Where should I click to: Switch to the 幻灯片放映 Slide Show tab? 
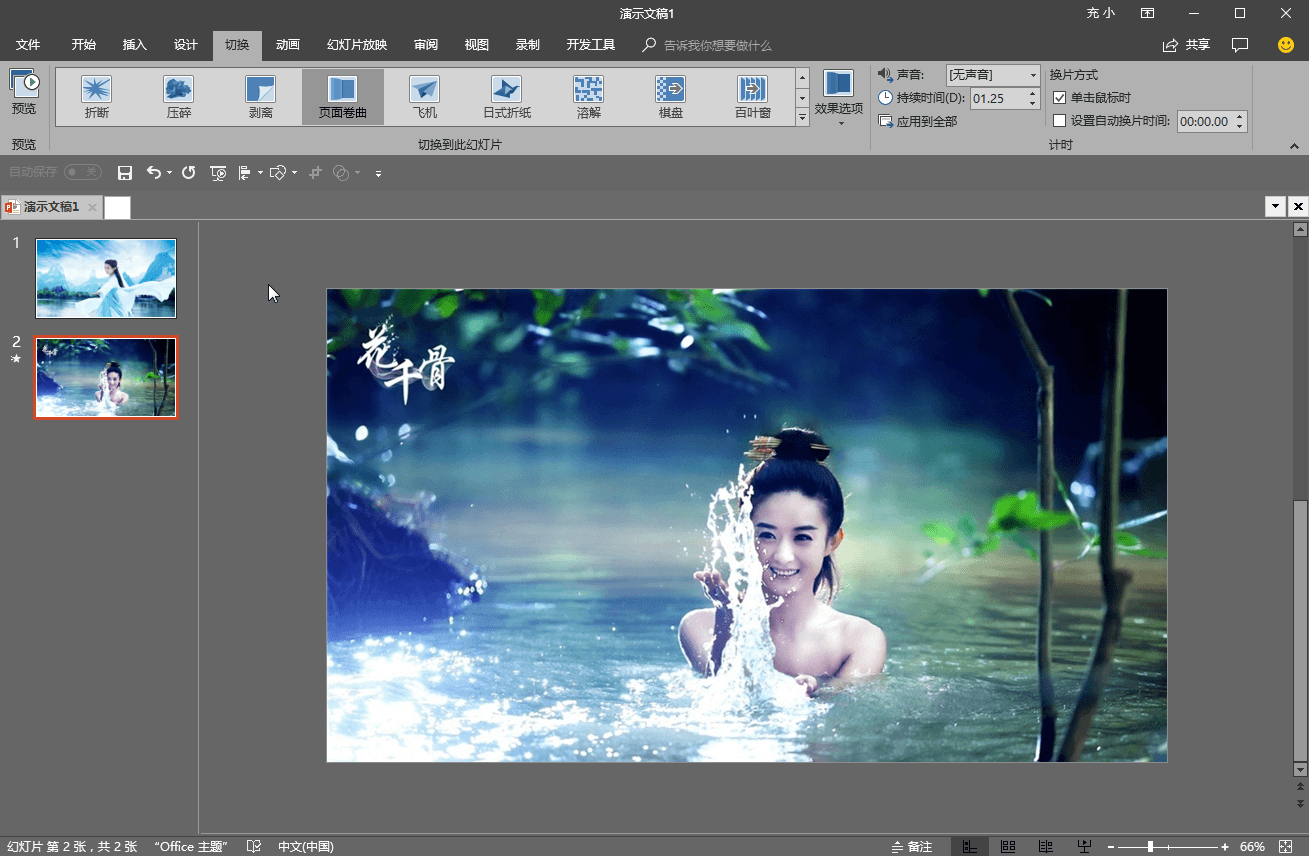coord(357,45)
